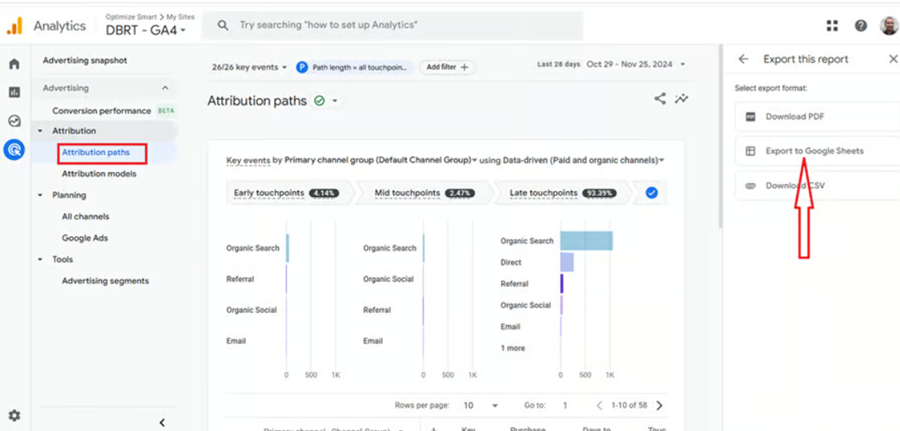900x431 pixels.
Task: Open the date range Oct 29 - Nov 25 dropdown
Action: 636,64
